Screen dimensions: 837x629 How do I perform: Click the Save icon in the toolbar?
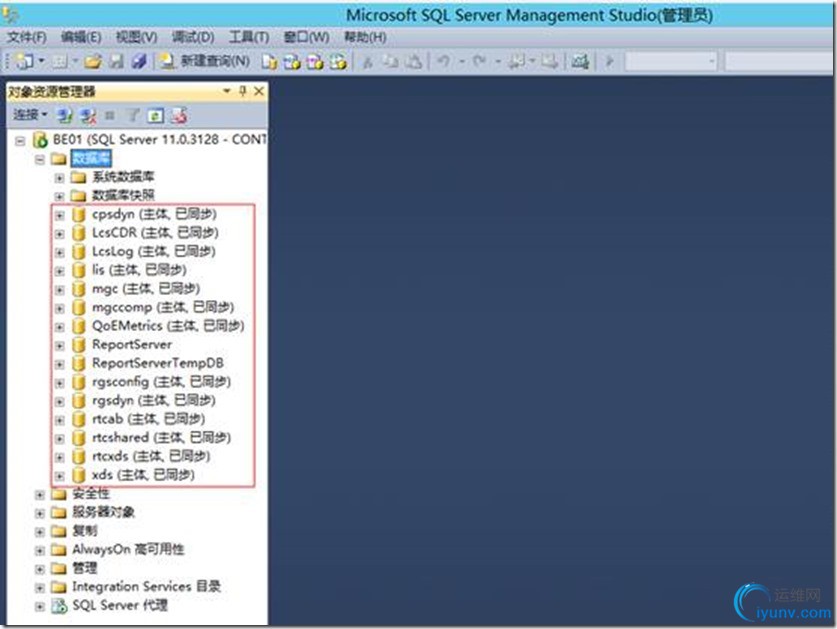coord(116,61)
